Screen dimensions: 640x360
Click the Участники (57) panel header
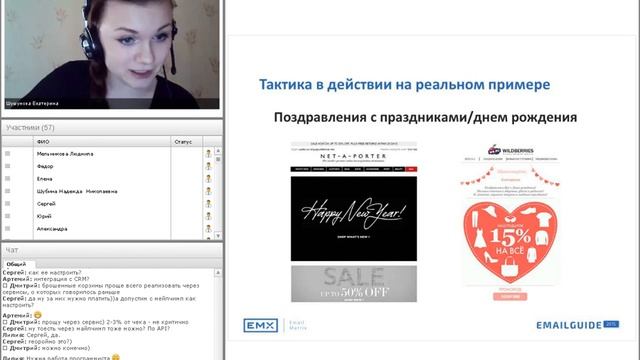[x=112, y=128]
